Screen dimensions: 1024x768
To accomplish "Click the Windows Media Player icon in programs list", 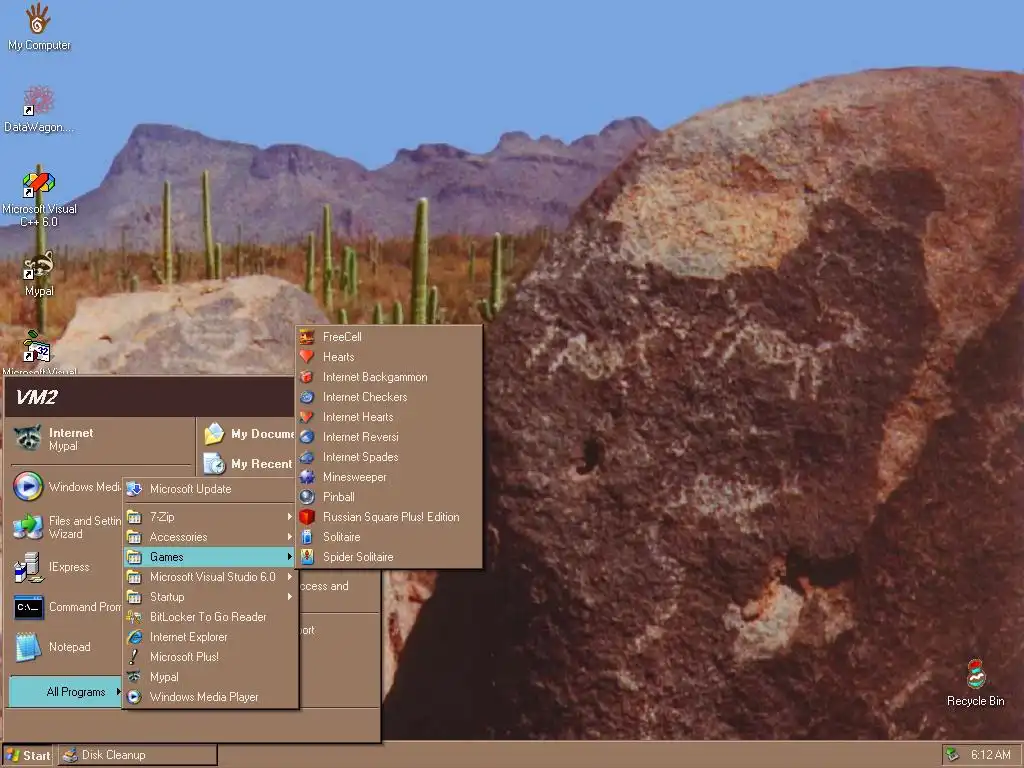I will (x=134, y=697).
